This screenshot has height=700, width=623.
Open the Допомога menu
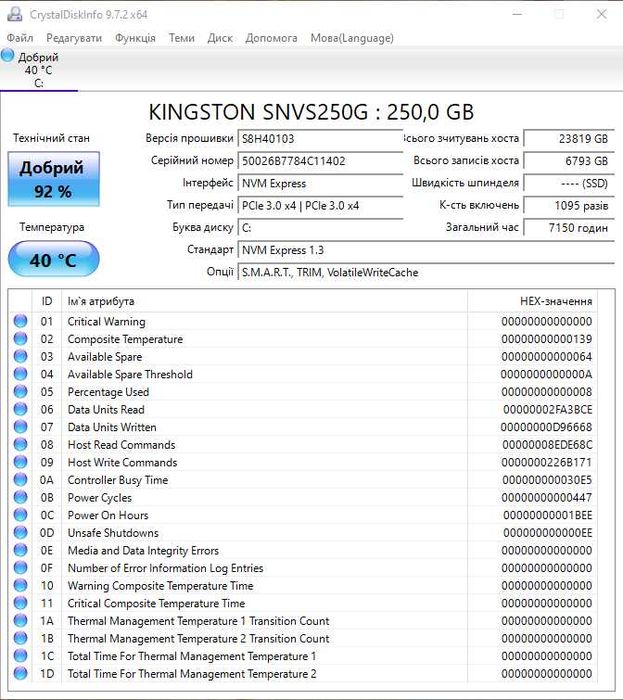271,38
